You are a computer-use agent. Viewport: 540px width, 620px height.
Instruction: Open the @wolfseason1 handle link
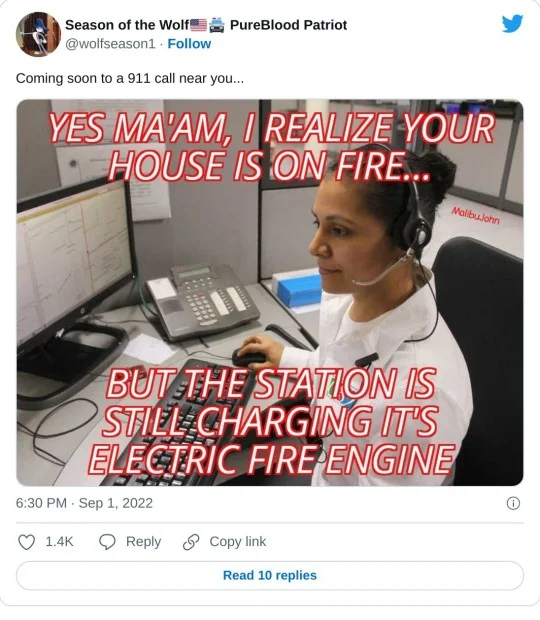(110, 43)
